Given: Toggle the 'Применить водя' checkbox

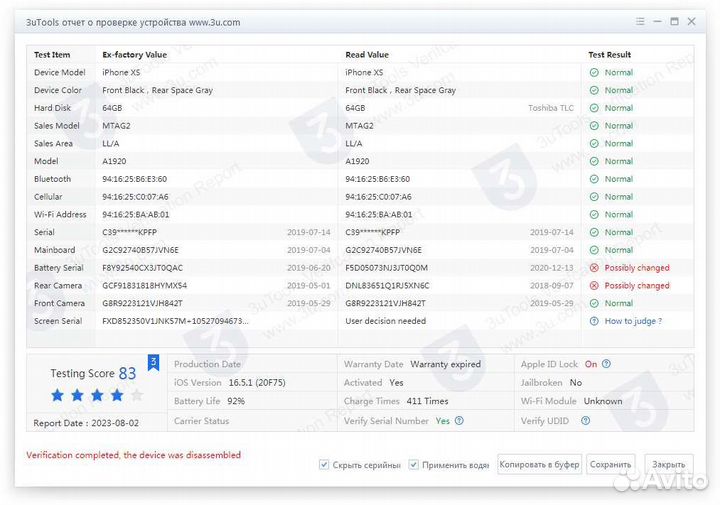Looking at the screenshot, I should coord(413,465).
